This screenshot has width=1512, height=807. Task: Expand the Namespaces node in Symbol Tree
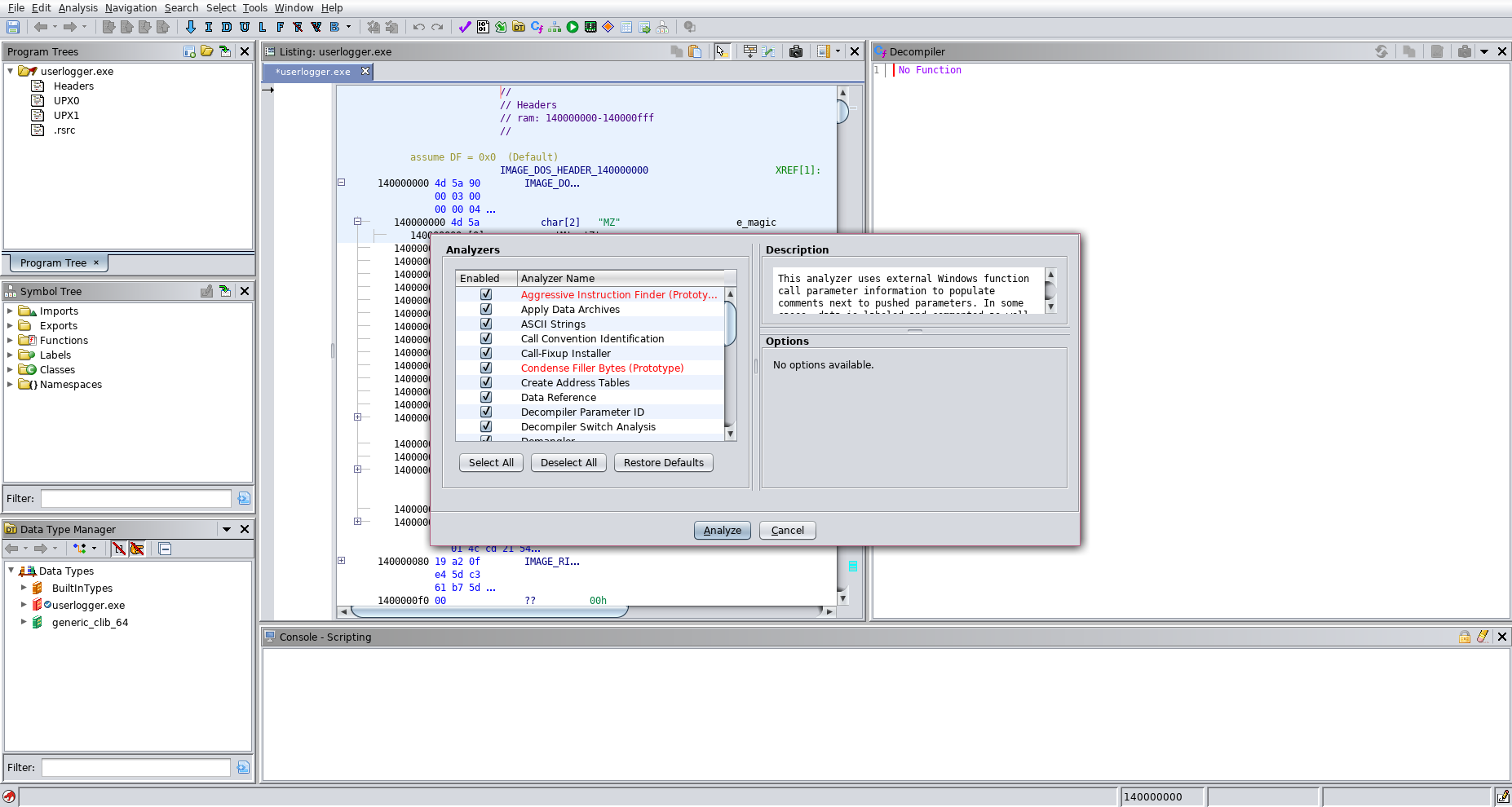click(10, 384)
